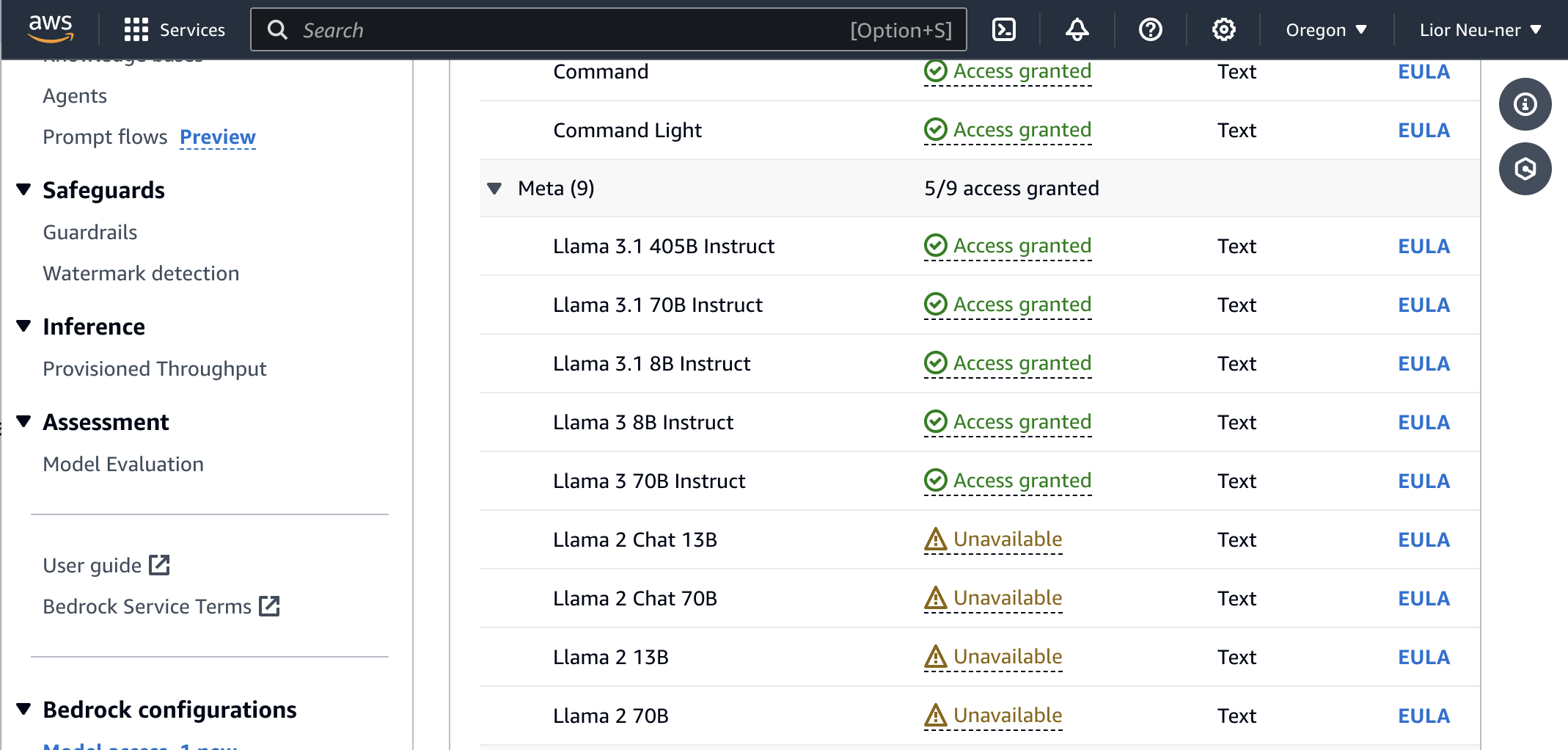Click the warning icon for Llama 2 70B
Screen dimensions: 1568x750
(x=935, y=716)
